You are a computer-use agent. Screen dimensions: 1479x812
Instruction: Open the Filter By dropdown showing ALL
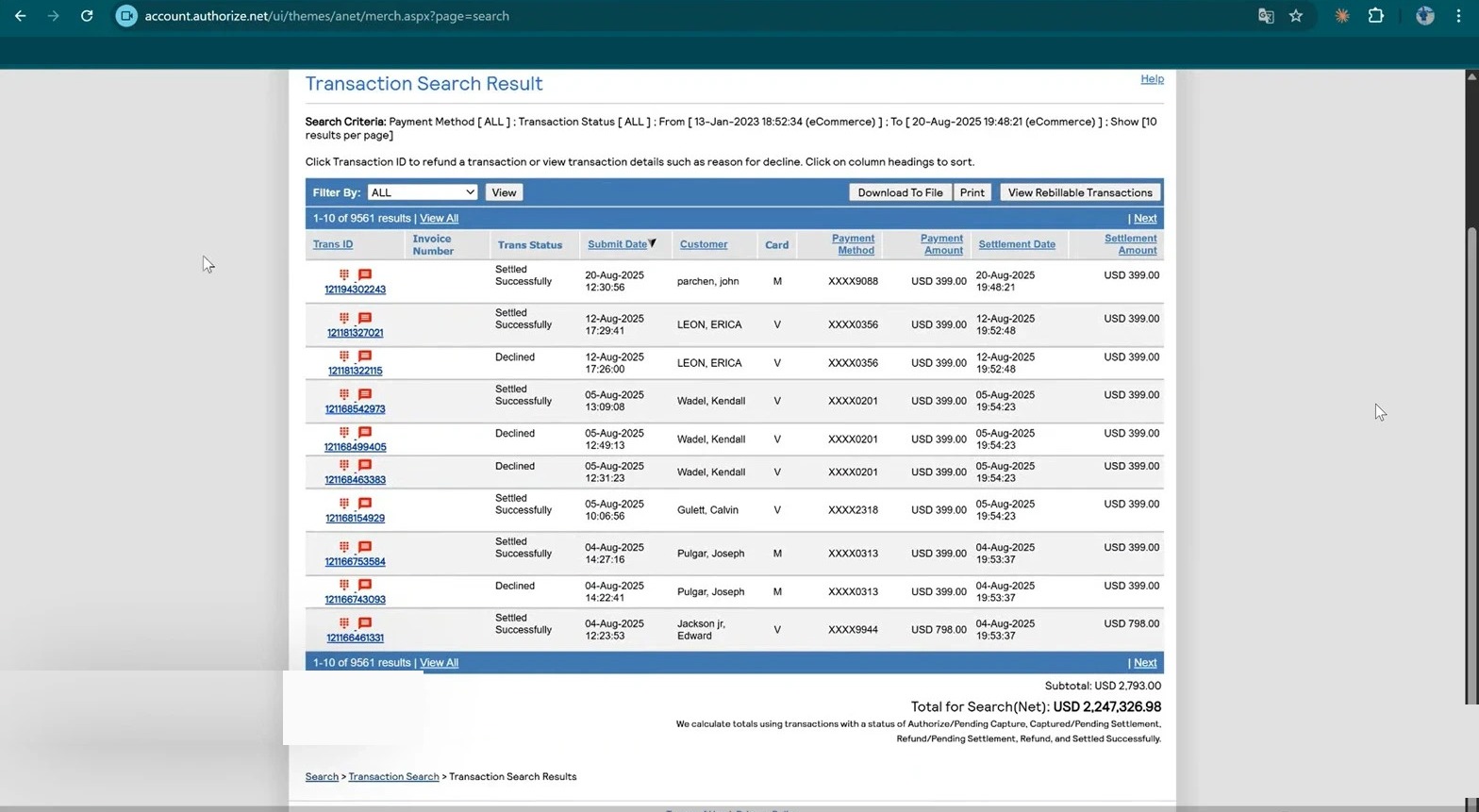point(423,192)
